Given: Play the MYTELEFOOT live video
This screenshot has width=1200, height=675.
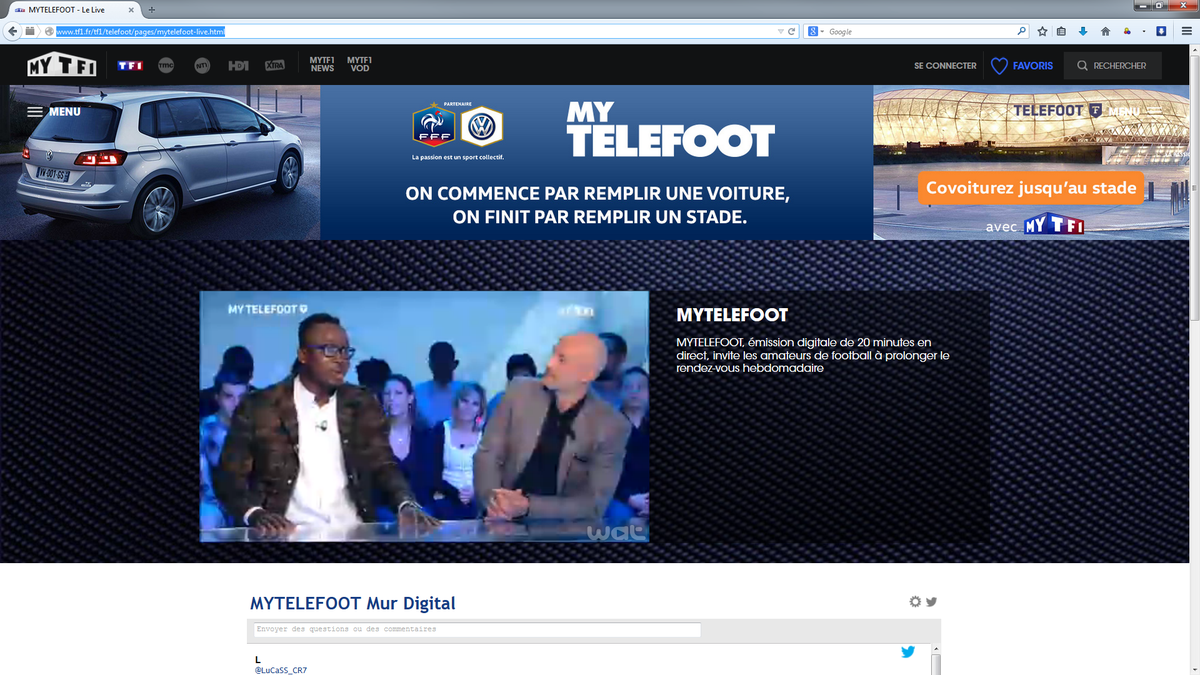Looking at the screenshot, I should pyautogui.click(x=424, y=417).
